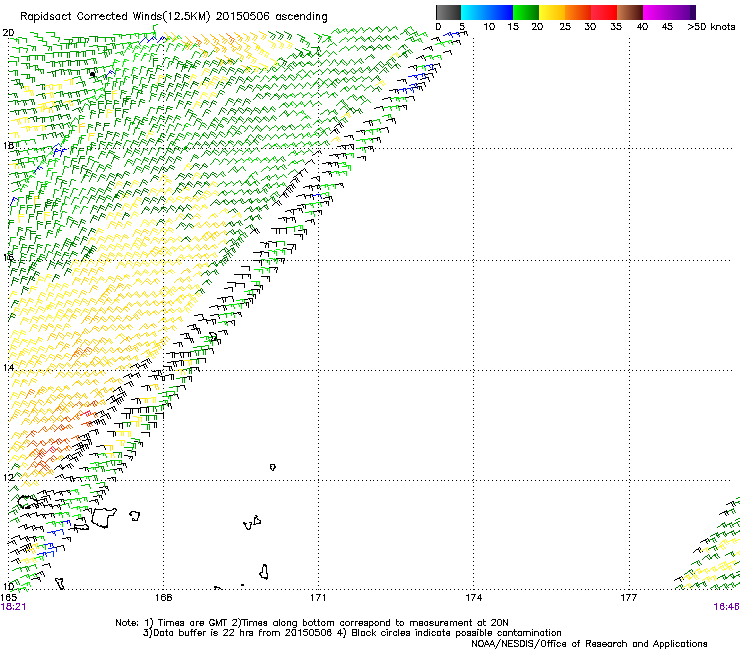Click the '>50 knots' legend label

tap(711, 27)
